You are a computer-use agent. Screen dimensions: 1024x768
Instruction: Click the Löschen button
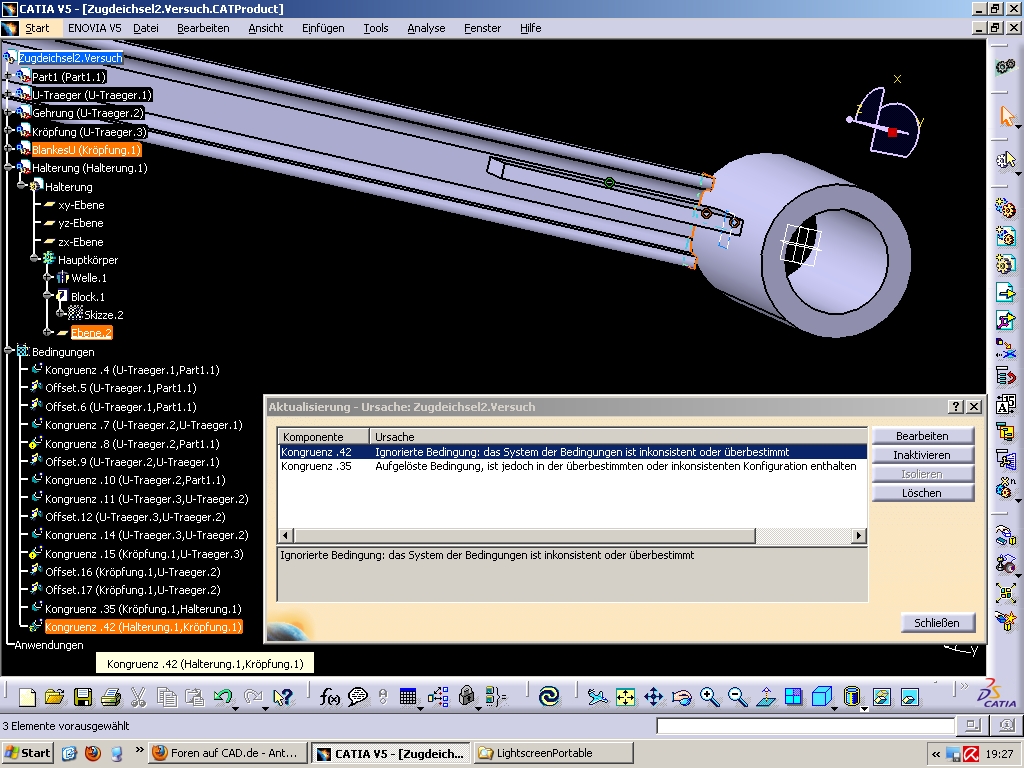[922, 492]
